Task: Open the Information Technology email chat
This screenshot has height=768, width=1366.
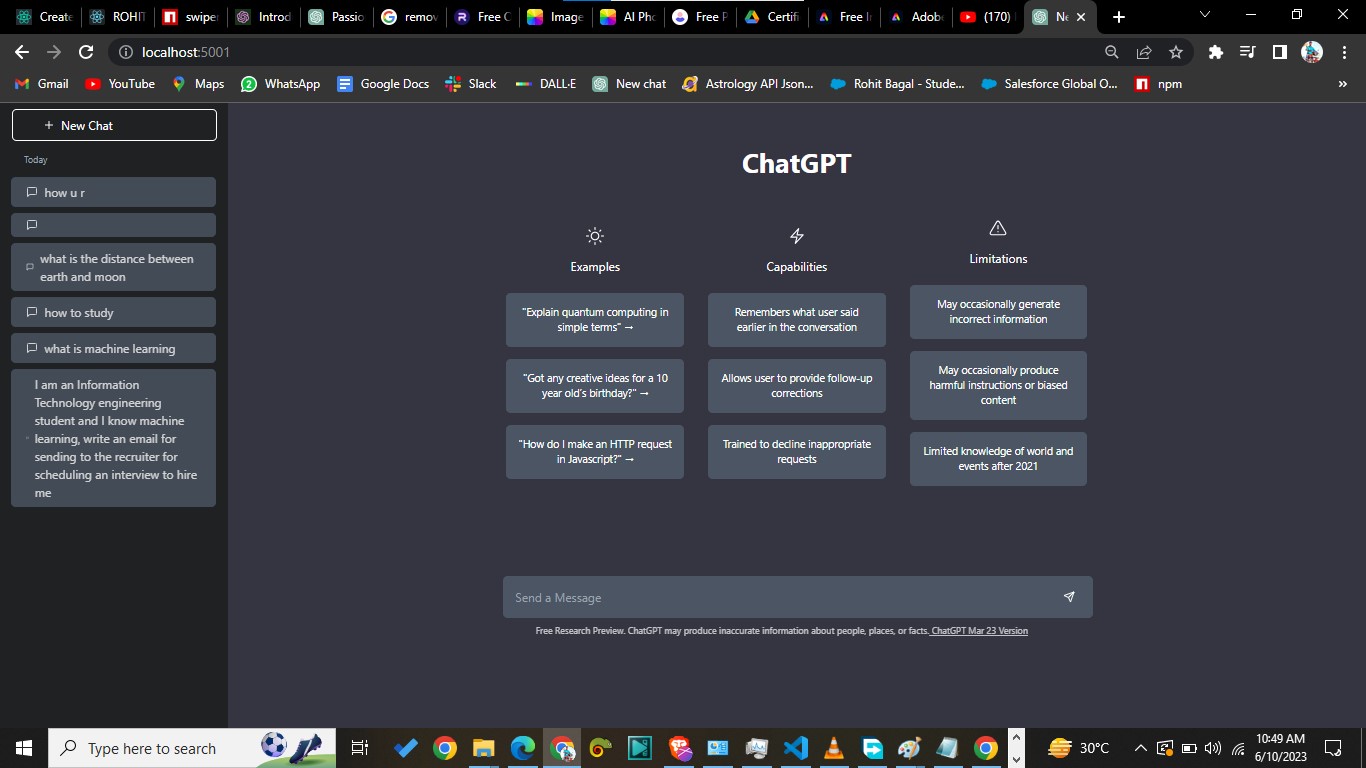Action: click(x=113, y=438)
